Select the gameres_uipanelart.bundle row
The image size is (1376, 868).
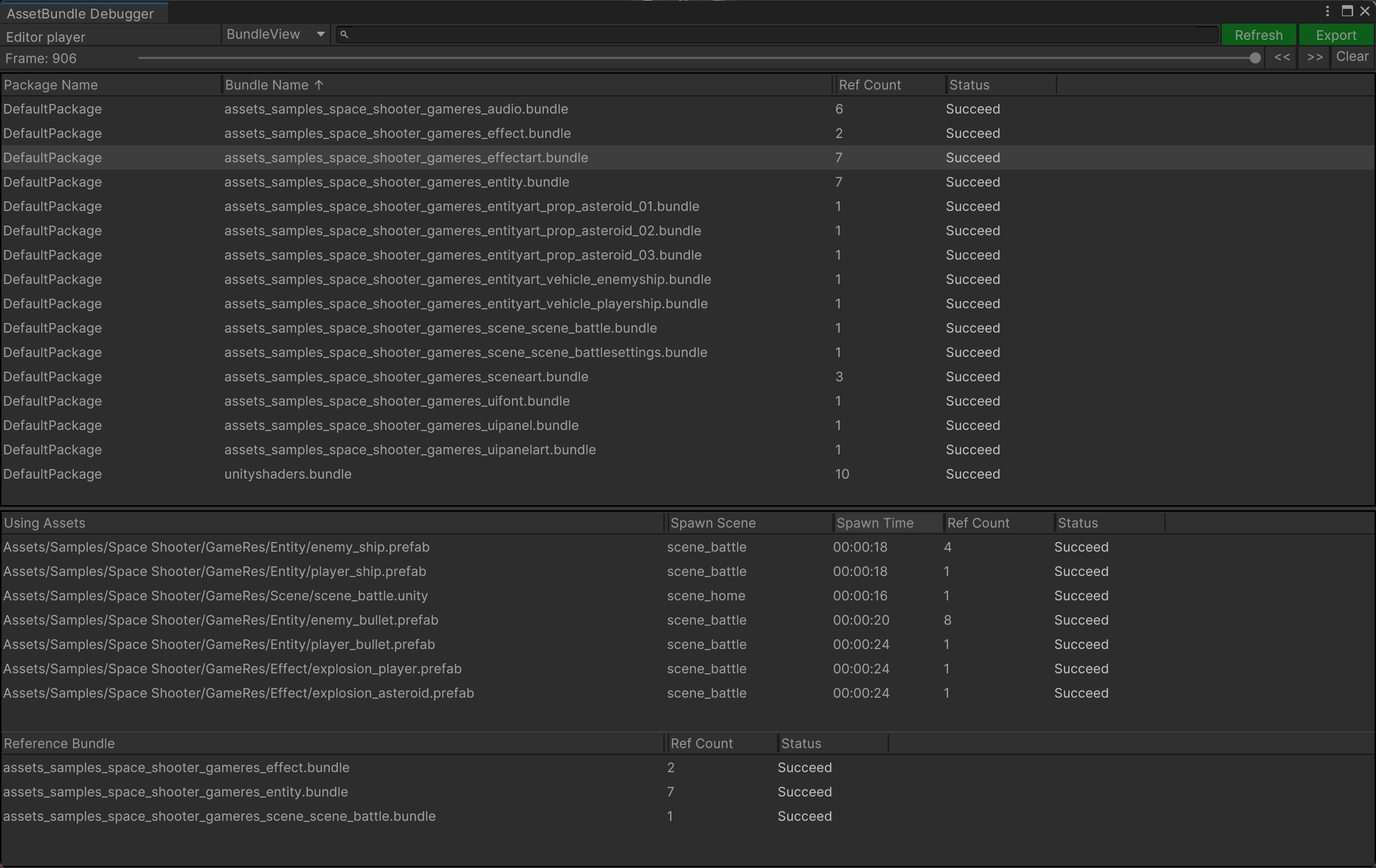click(688, 450)
